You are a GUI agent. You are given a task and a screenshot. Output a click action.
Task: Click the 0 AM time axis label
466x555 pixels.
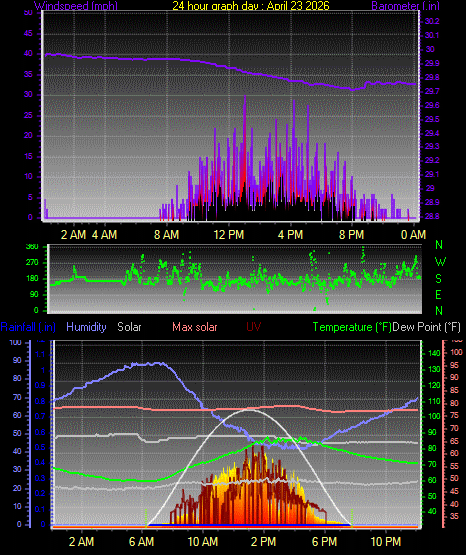click(413, 234)
